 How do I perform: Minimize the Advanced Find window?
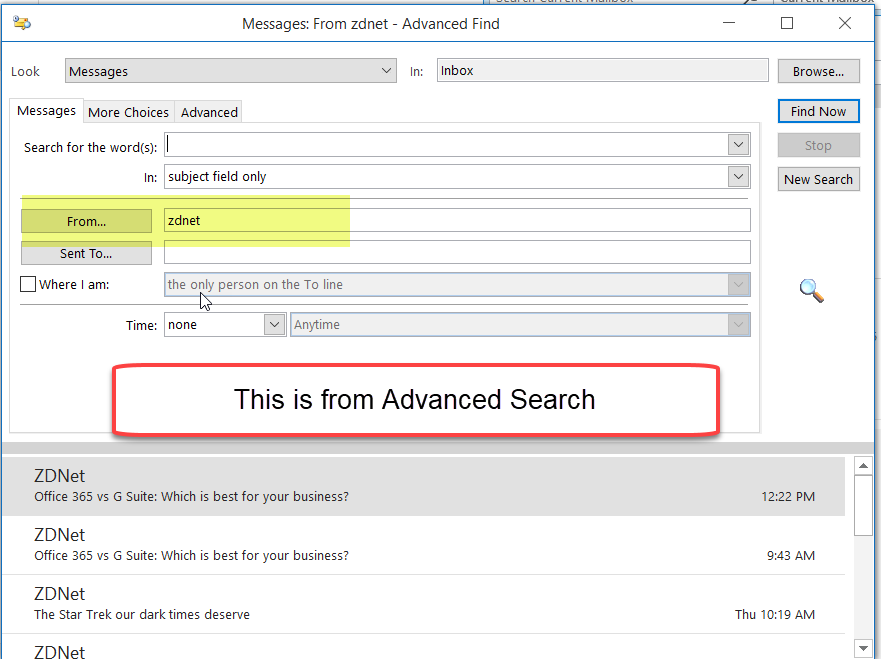pyautogui.click(x=729, y=23)
